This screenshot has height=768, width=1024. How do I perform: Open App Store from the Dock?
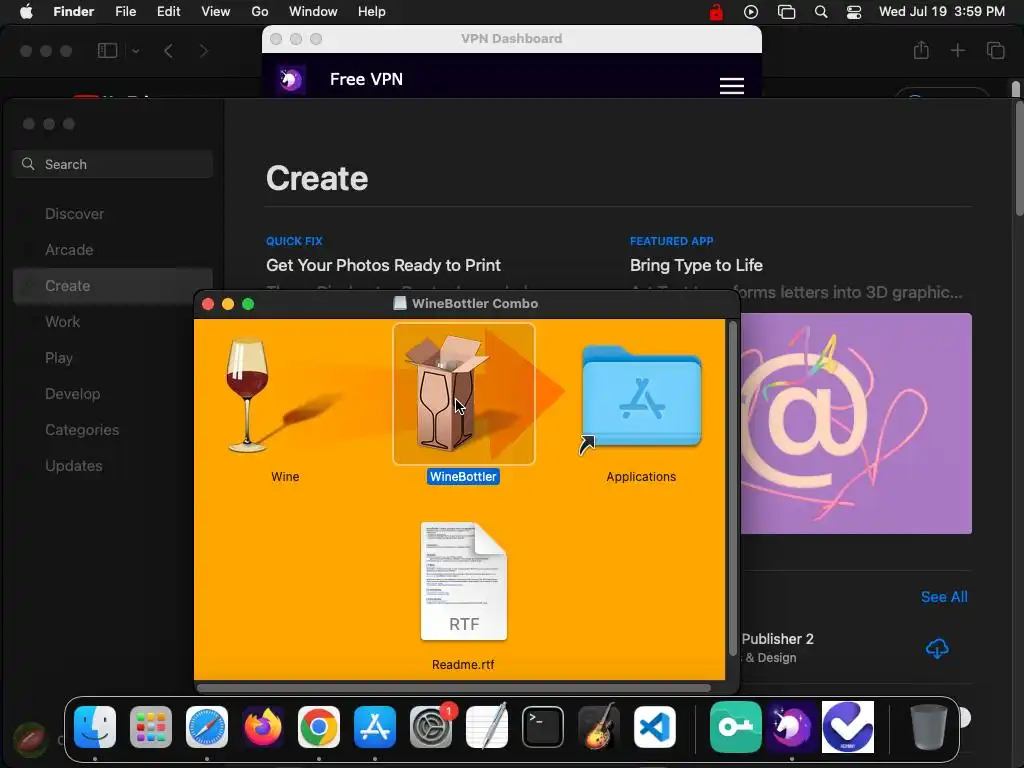tap(375, 727)
